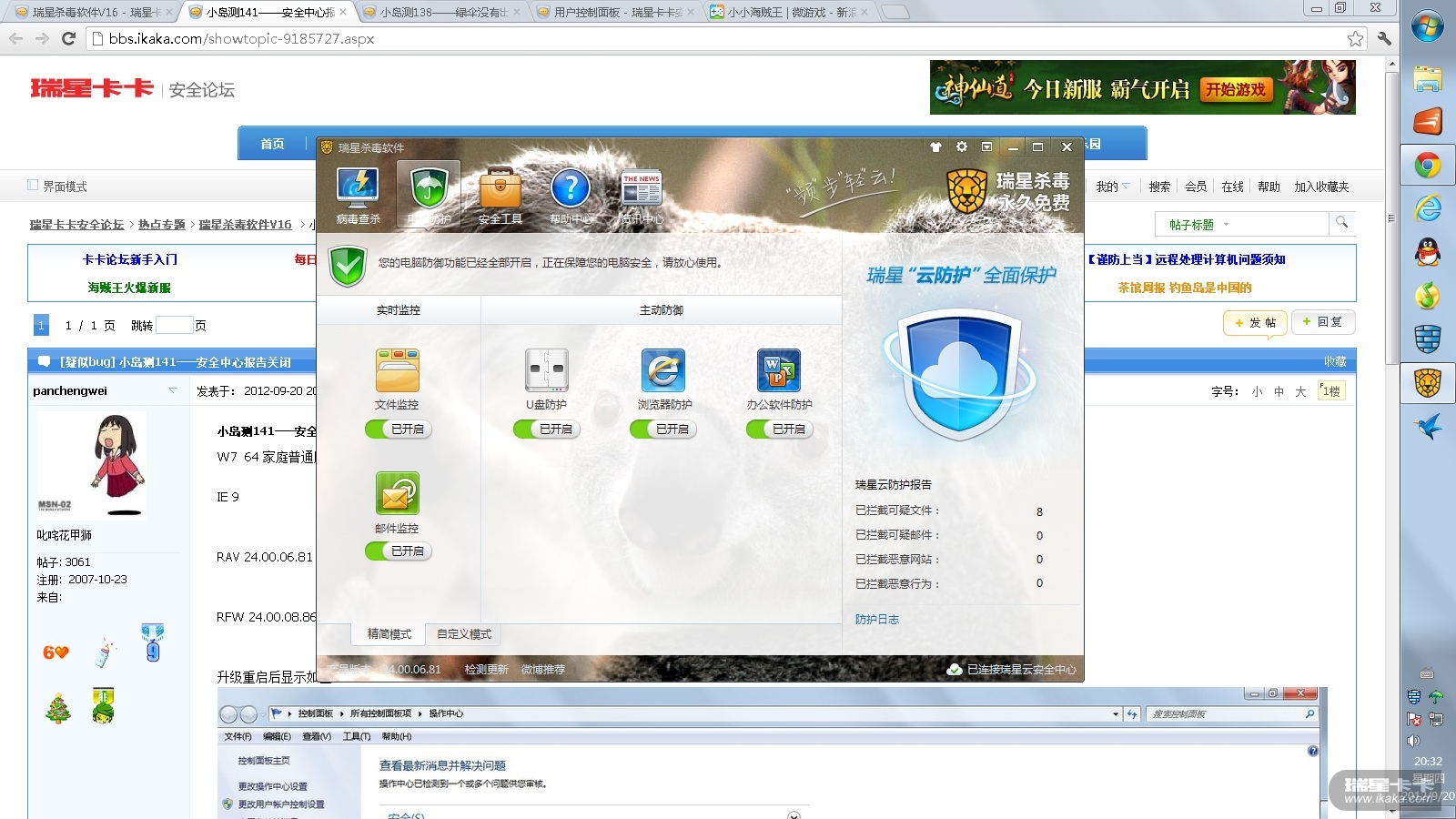Click the 文件监控 file monitor icon
Image resolution: width=1456 pixels, height=819 pixels.
tap(397, 370)
